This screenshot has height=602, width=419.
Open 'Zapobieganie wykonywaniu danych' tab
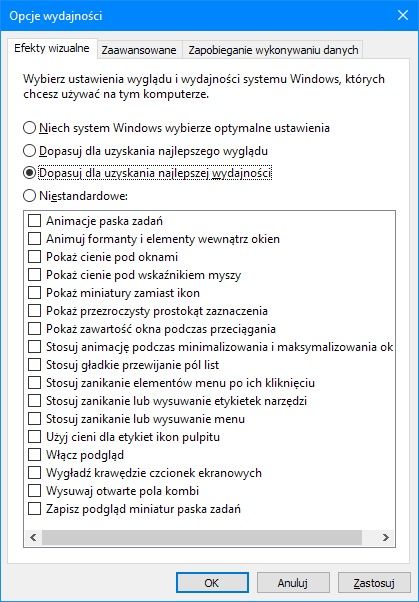coord(273,50)
